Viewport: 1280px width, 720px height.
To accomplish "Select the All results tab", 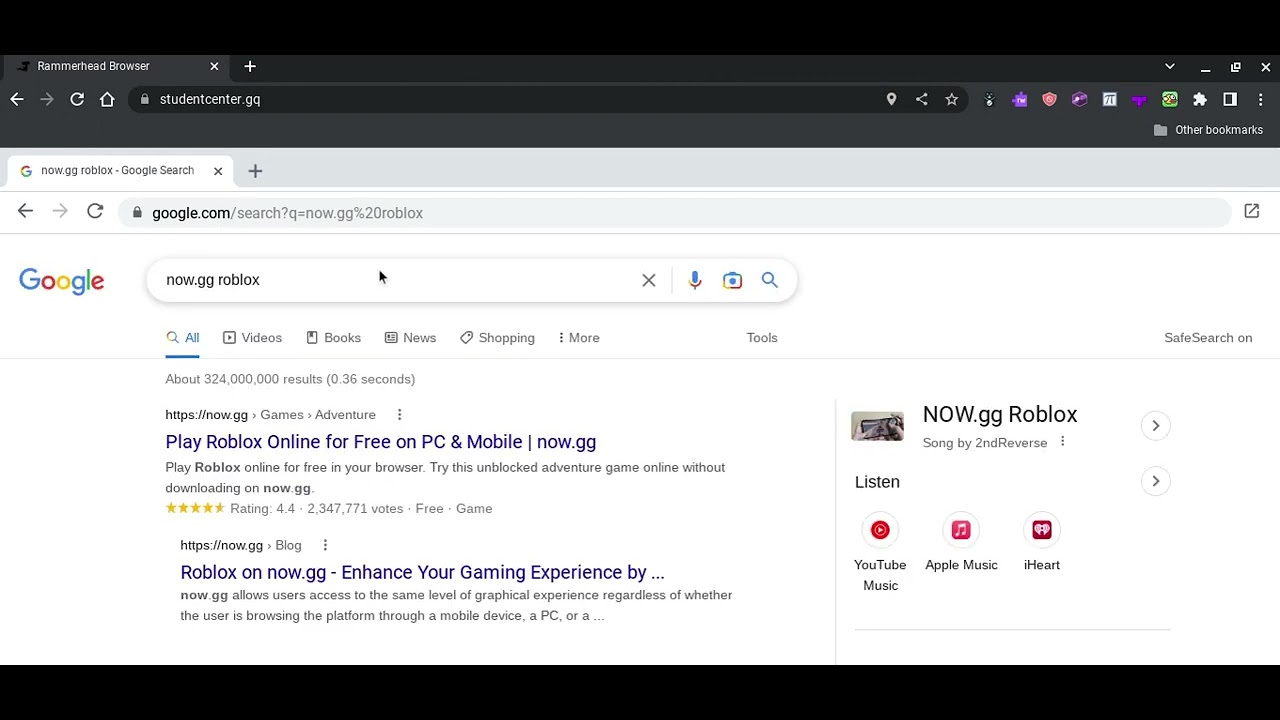I will pyautogui.click(x=183, y=338).
